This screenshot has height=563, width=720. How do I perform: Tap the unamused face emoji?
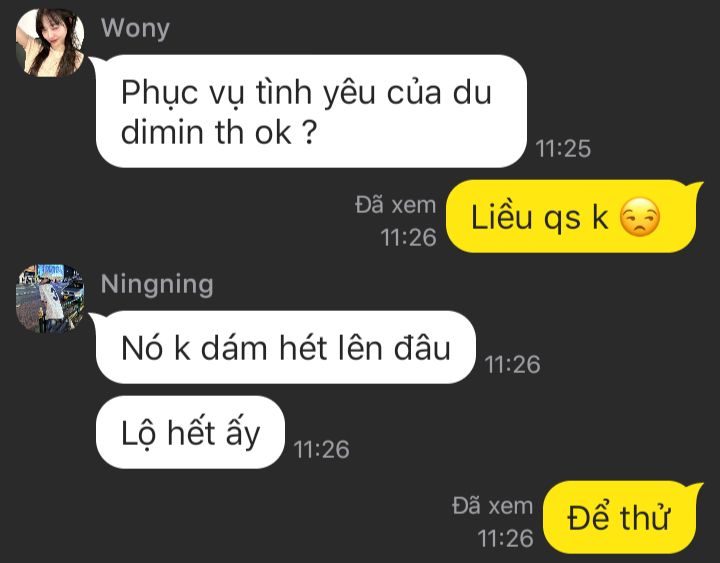point(640,217)
